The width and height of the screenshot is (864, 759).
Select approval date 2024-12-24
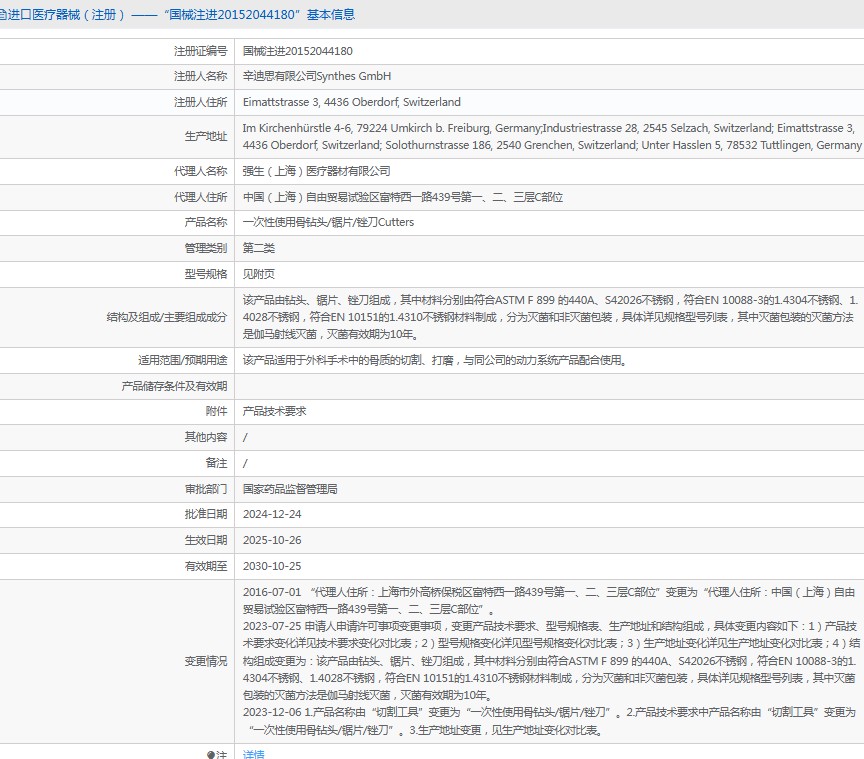[272, 514]
